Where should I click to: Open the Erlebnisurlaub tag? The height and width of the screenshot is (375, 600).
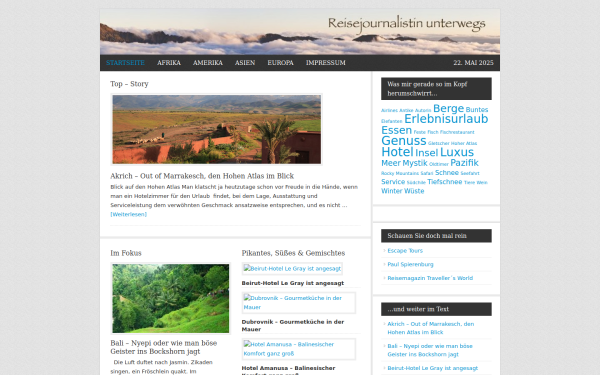pos(446,119)
